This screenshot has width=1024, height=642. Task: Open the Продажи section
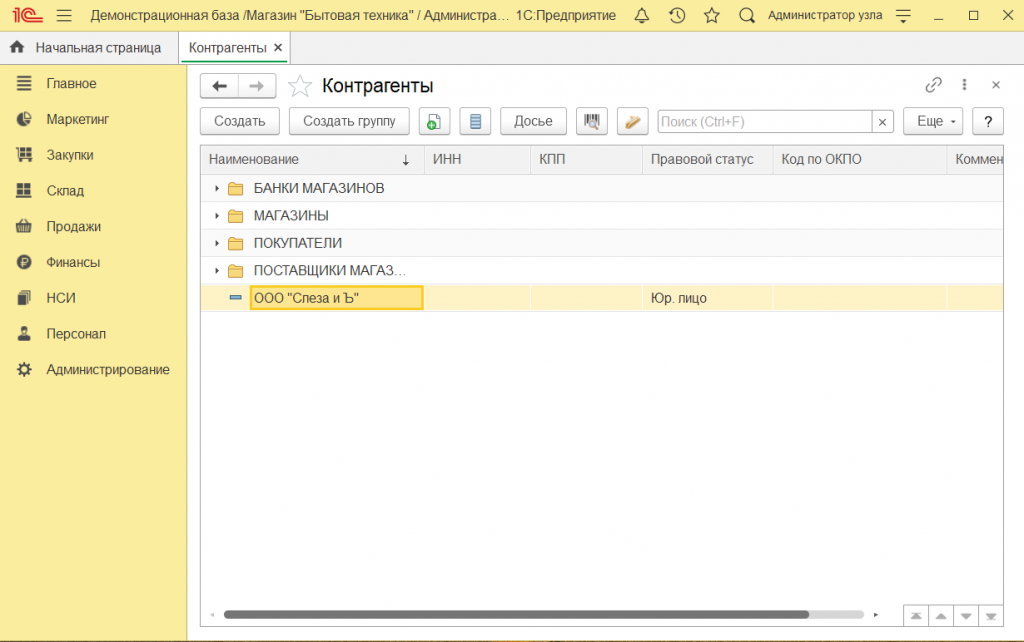(x=73, y=227)
